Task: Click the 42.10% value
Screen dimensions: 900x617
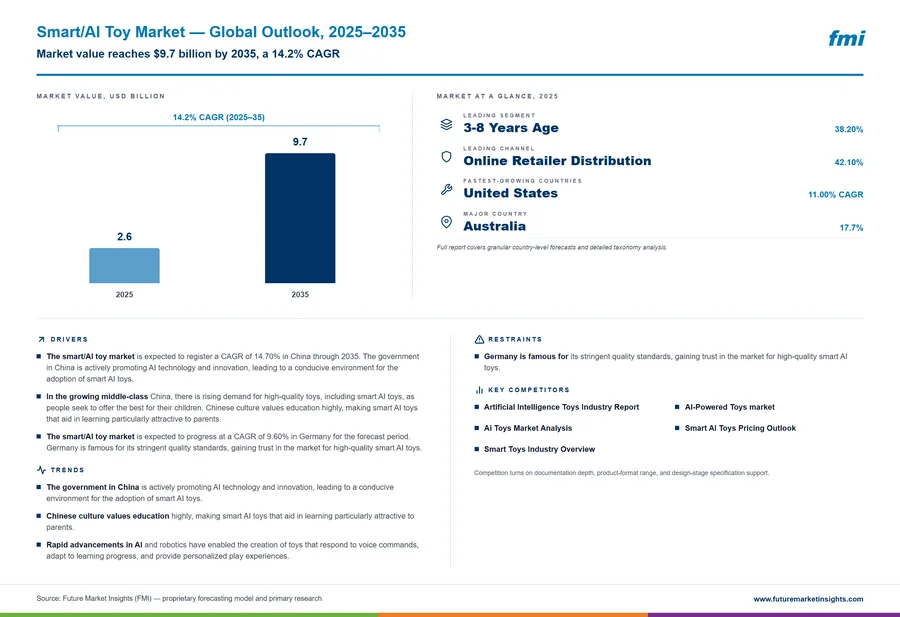Action: tap(848, 162)
